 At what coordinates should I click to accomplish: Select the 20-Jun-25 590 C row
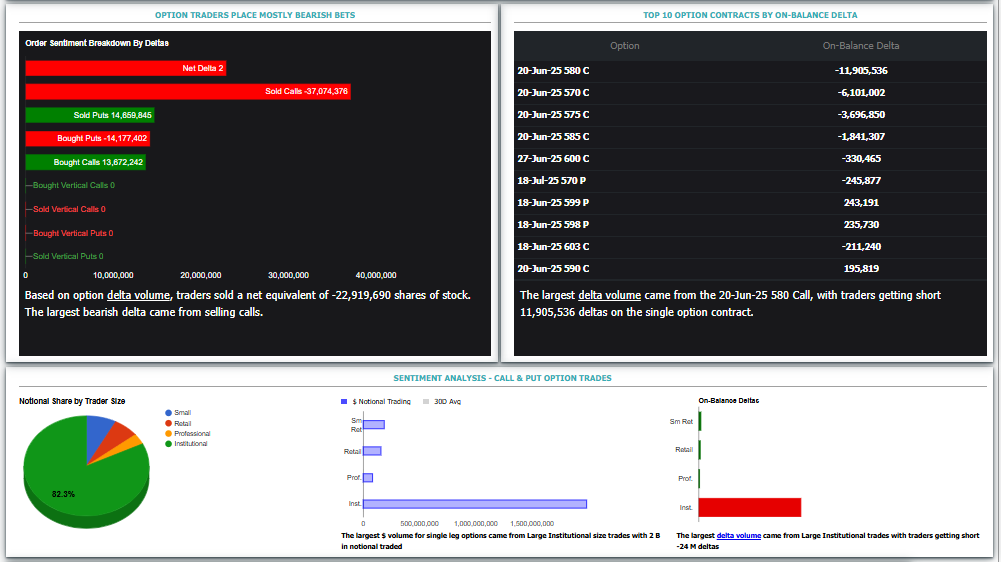point(750,269)
